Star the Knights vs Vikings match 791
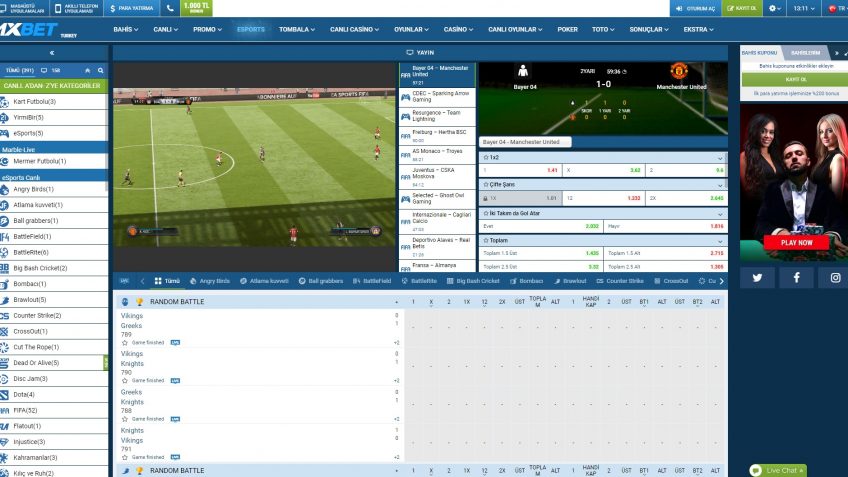 point(125,457)
